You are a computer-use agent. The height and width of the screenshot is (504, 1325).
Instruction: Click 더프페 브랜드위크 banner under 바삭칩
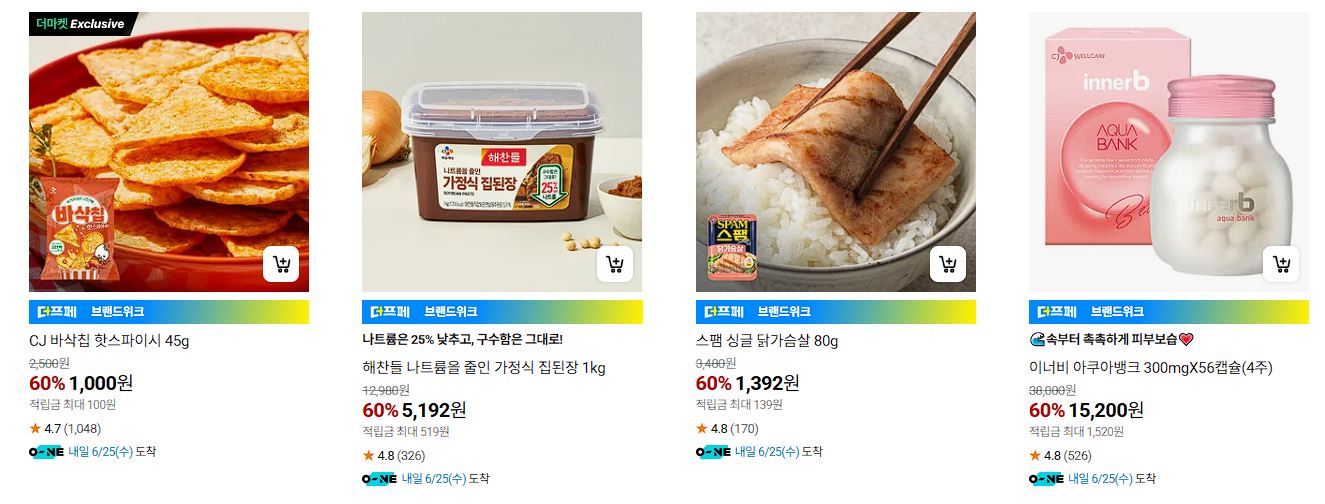(x=169, y=312)
